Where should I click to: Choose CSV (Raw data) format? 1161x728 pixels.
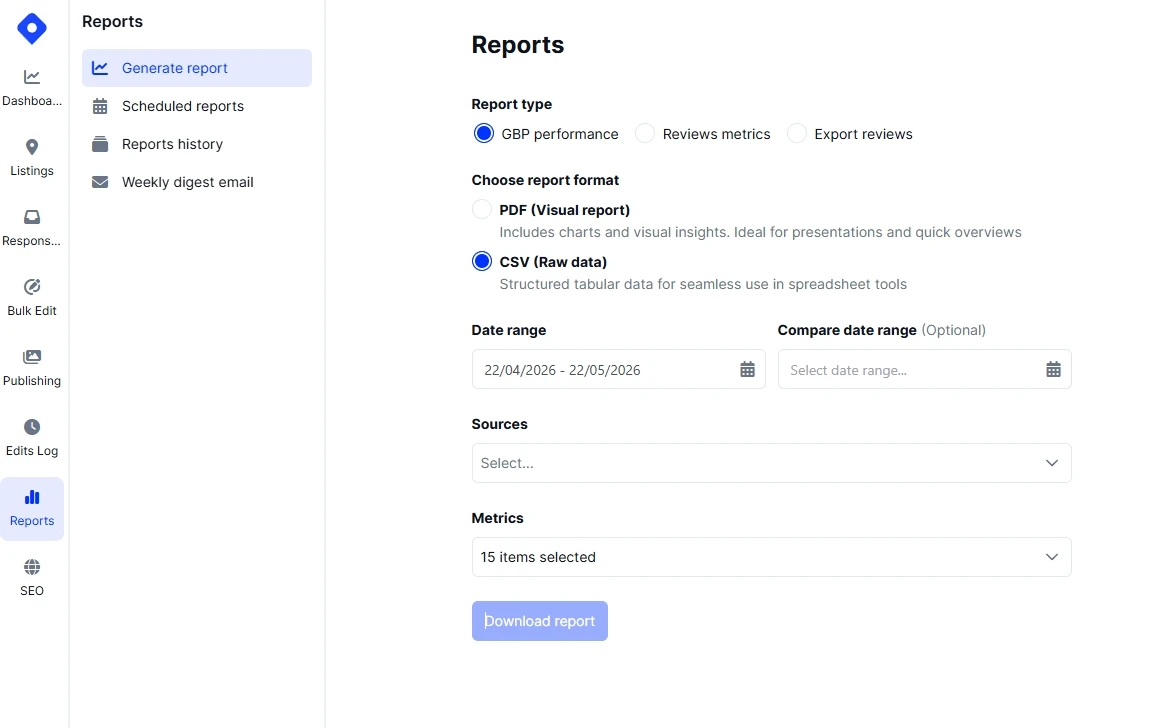coord(481,261)
